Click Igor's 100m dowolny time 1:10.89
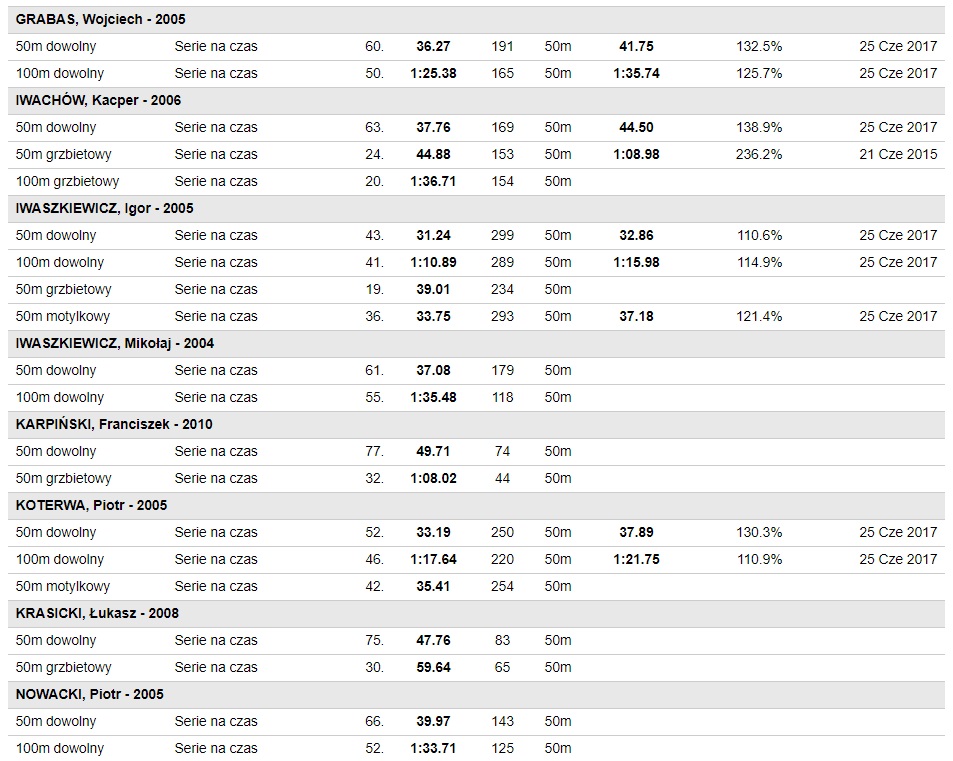Image resolution: width=953 pixels, height=761 pixels. 433,262
